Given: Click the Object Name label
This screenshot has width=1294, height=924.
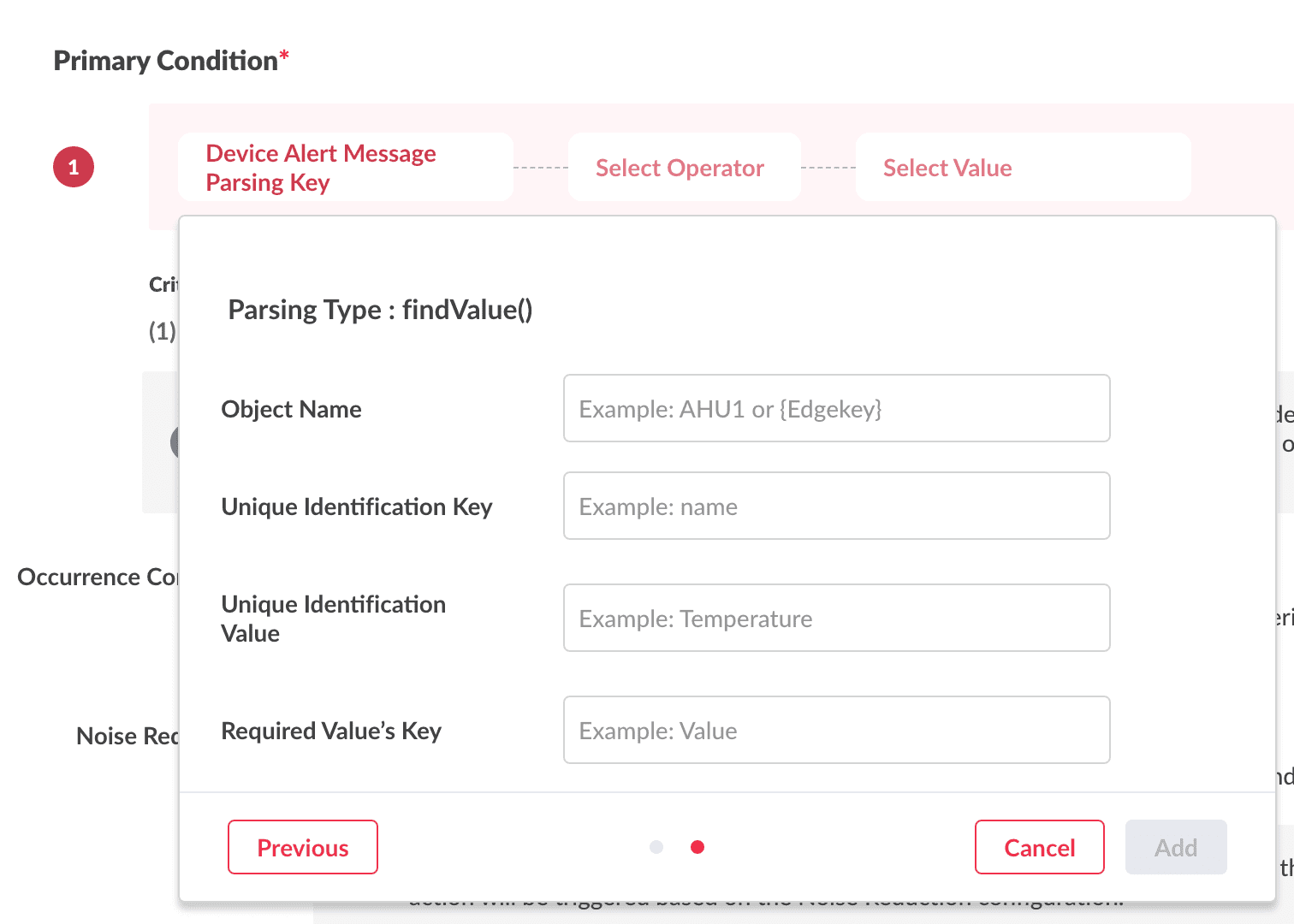Looking at the screenshot, I should pyautogui.click(x=291, y=410).
